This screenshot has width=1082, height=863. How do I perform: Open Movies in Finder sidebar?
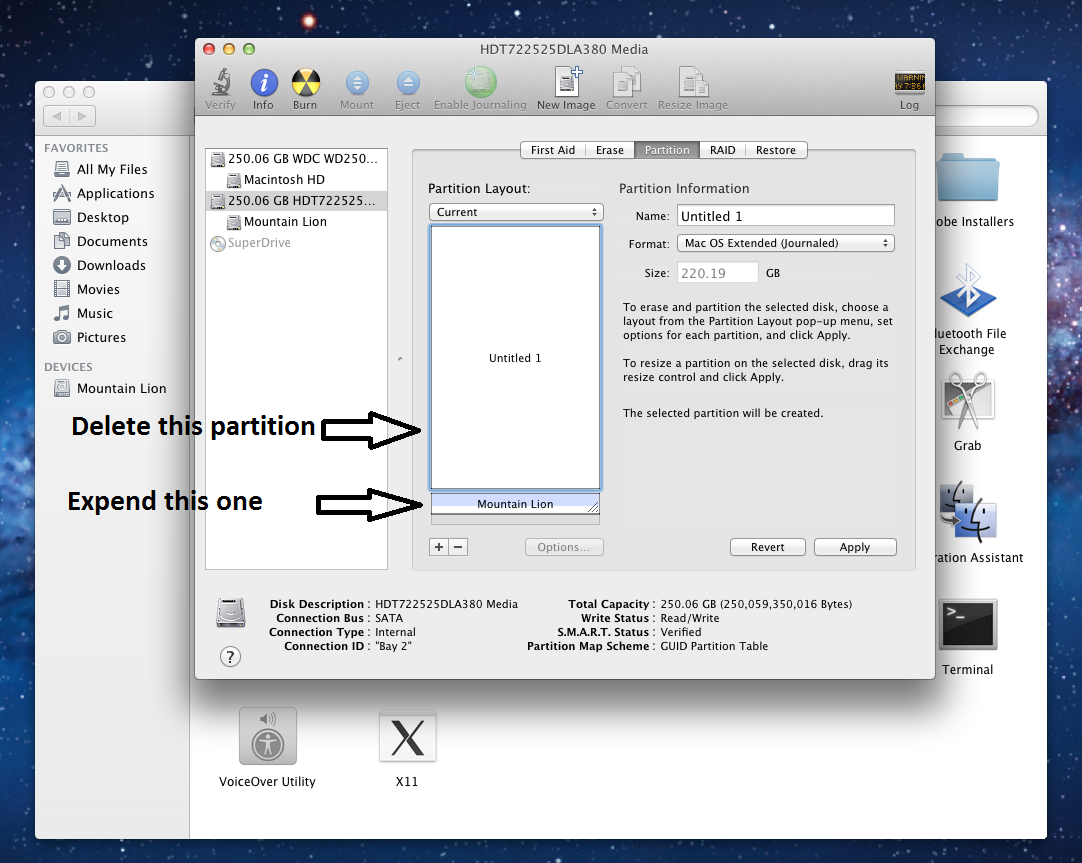coord(112,289)
